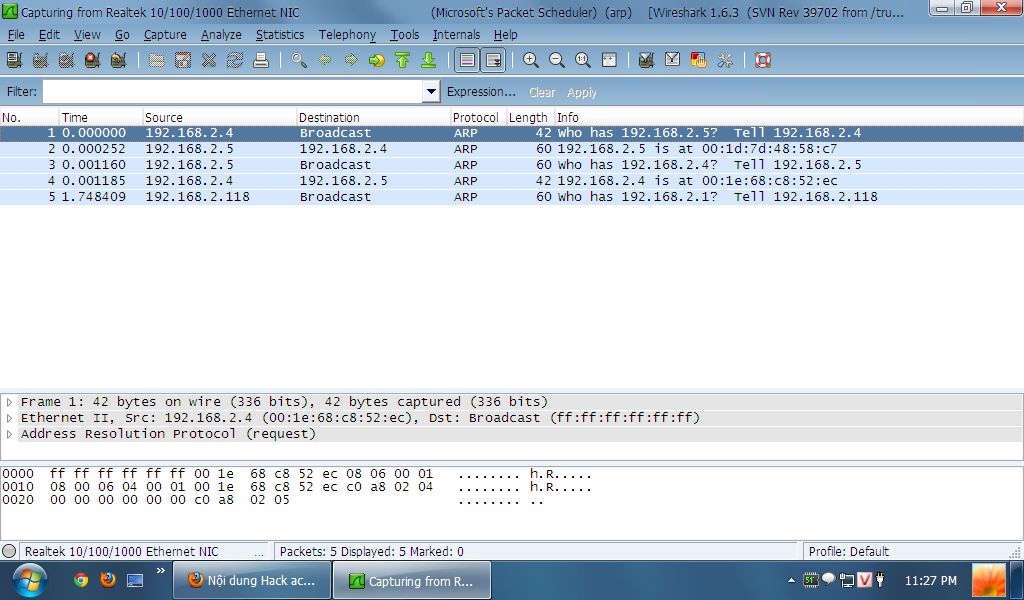This screenshot has width=1024, height=600.
Task: Click the Expression... button
Action: tap(481, 92)
